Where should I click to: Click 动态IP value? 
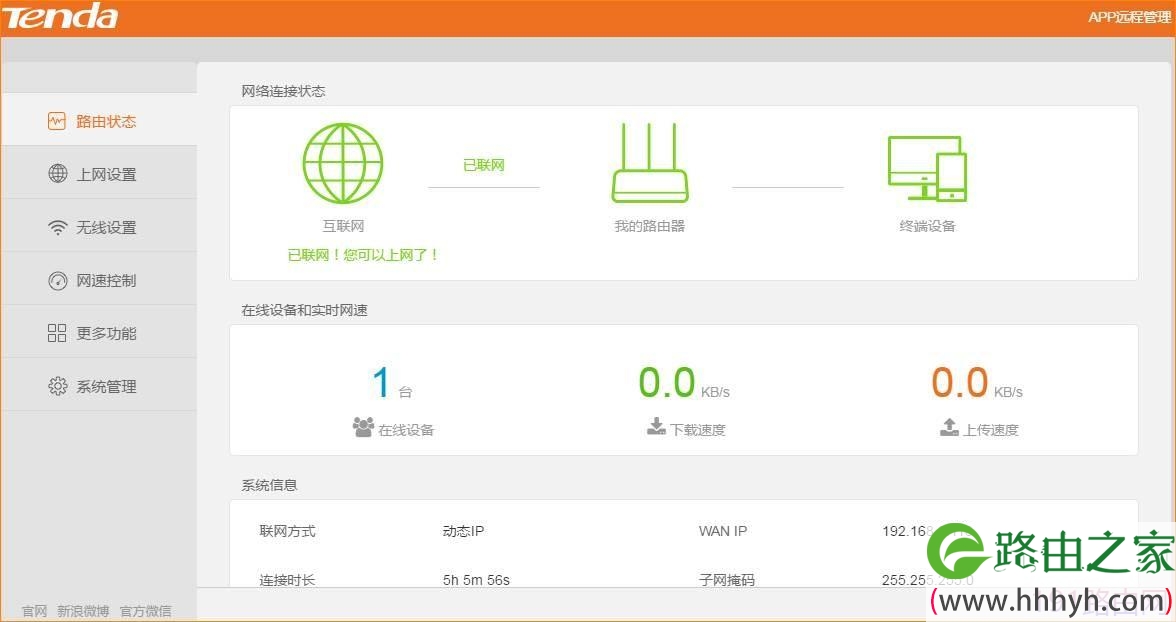pyautogui.click(x=464, y=531)
